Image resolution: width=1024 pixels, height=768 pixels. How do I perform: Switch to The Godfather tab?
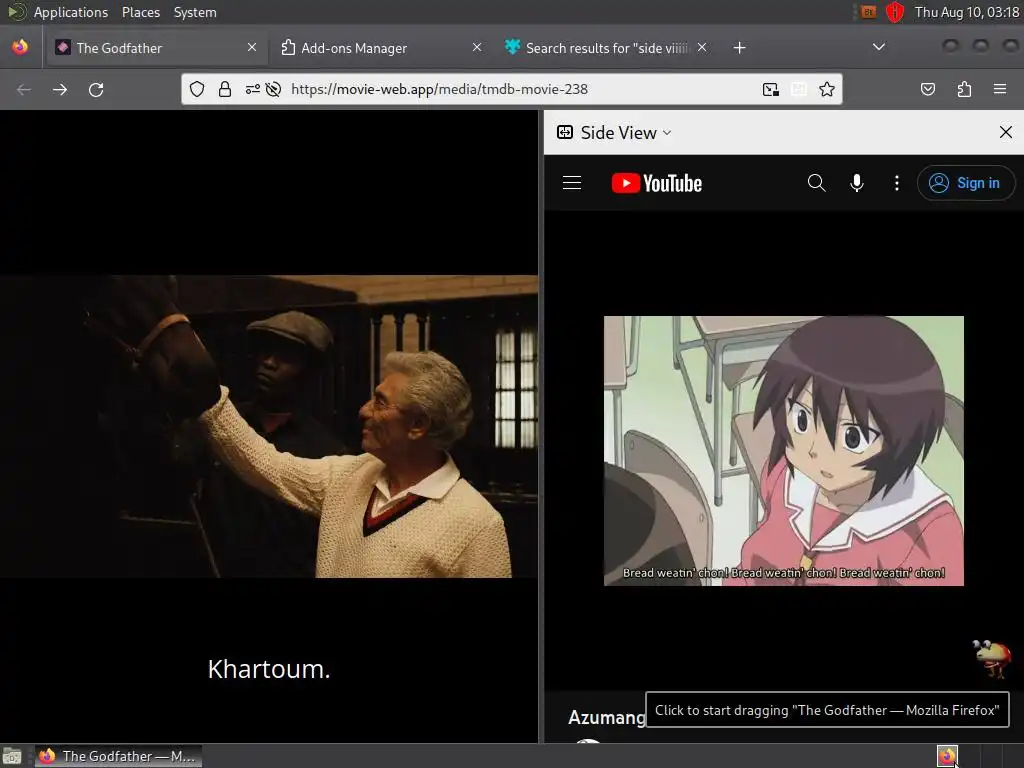click(x=157, y=48)
